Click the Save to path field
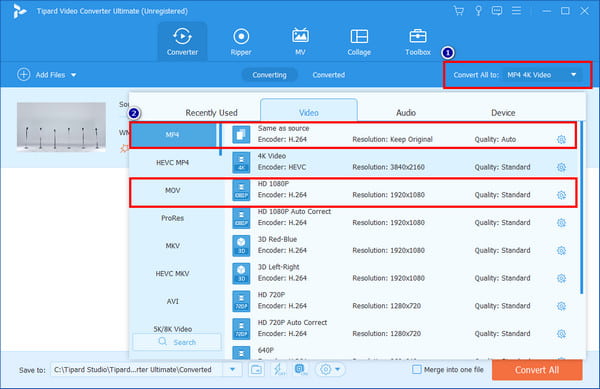 pos(138,369)
